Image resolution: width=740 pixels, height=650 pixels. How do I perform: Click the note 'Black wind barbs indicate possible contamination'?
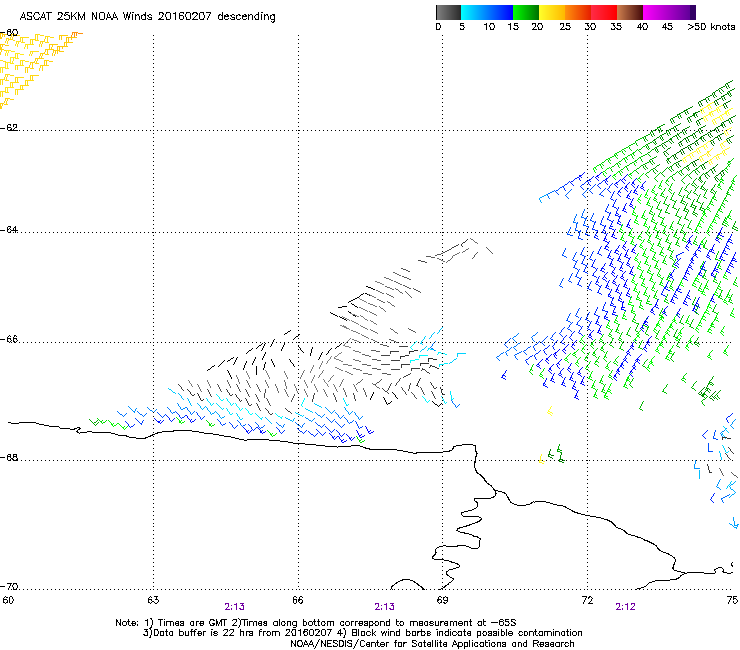[467, 633]
